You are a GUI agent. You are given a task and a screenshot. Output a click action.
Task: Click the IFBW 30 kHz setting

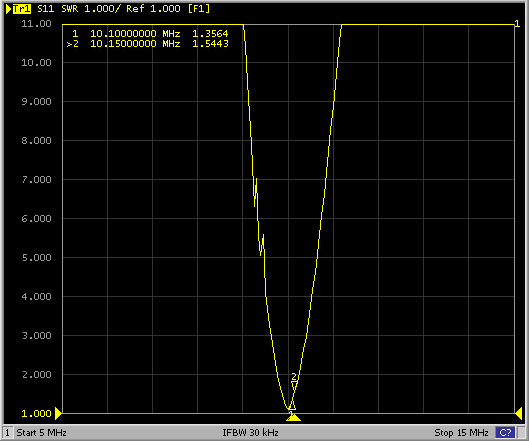click(x=250, y=433)
